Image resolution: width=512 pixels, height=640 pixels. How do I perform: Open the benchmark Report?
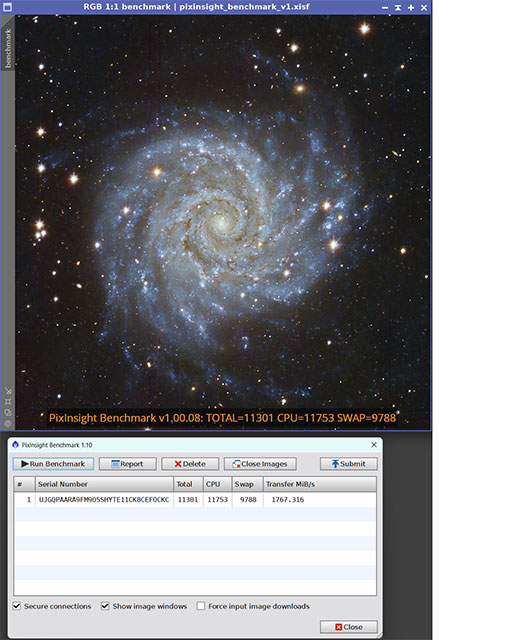[127, 464]
